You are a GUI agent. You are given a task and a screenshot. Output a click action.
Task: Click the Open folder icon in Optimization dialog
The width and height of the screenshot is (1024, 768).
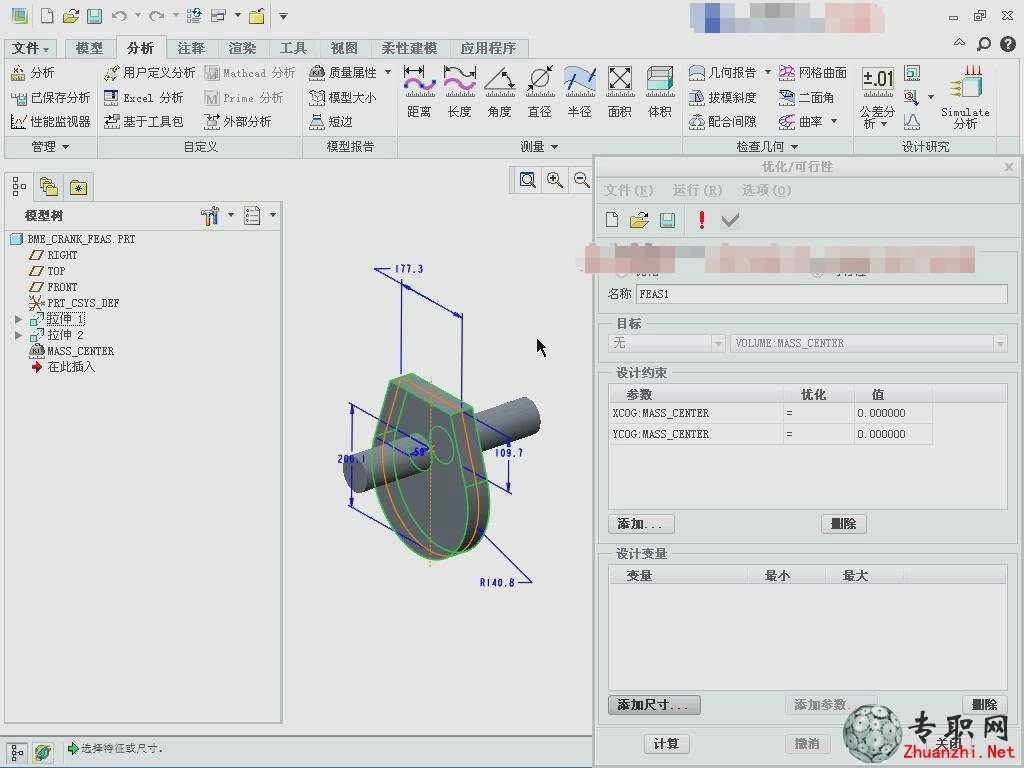[639, 220]
